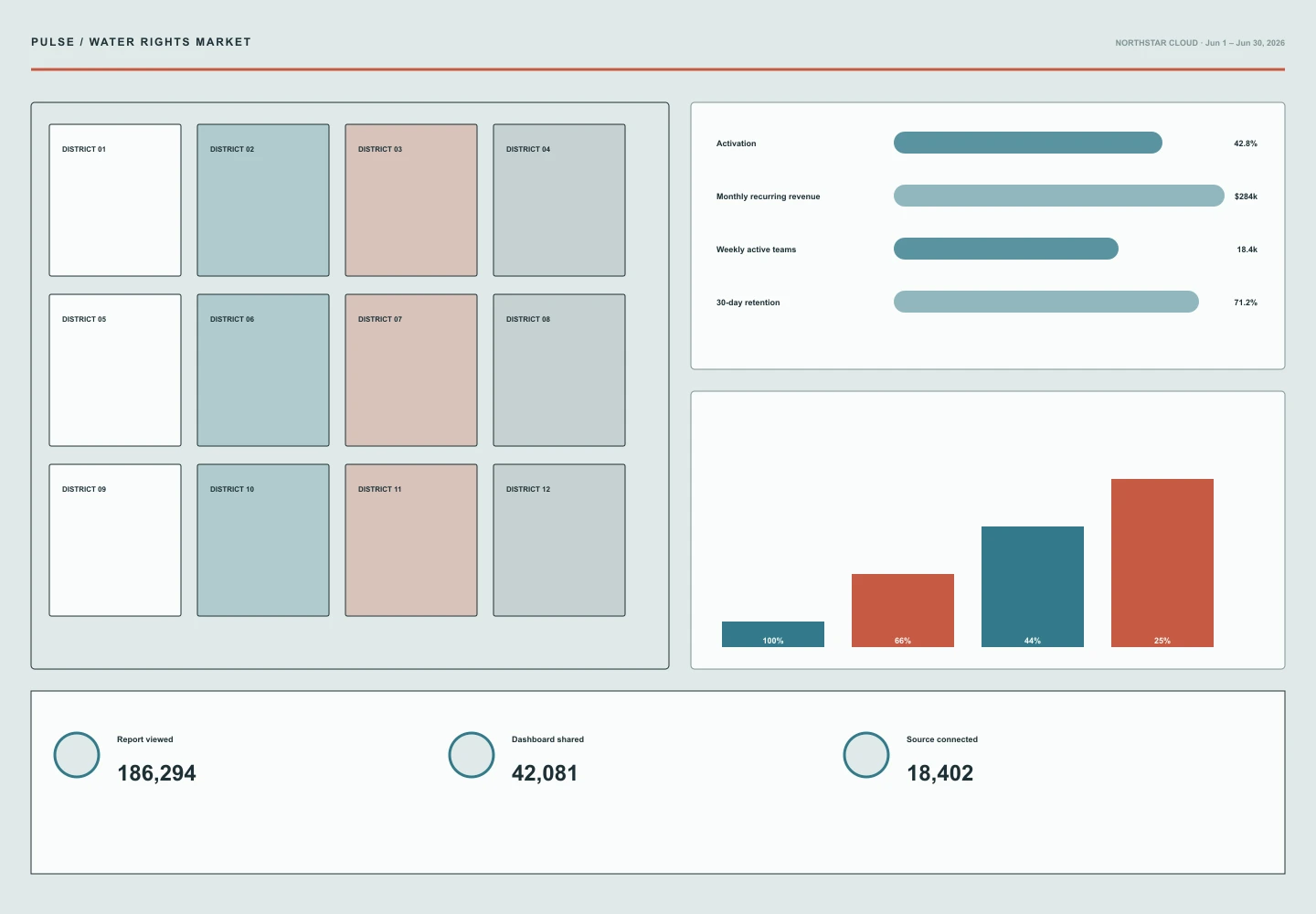This screenshot has height=914, width=1316.
Task: Select the 100% chart bar
Action: tap(773, 634)
